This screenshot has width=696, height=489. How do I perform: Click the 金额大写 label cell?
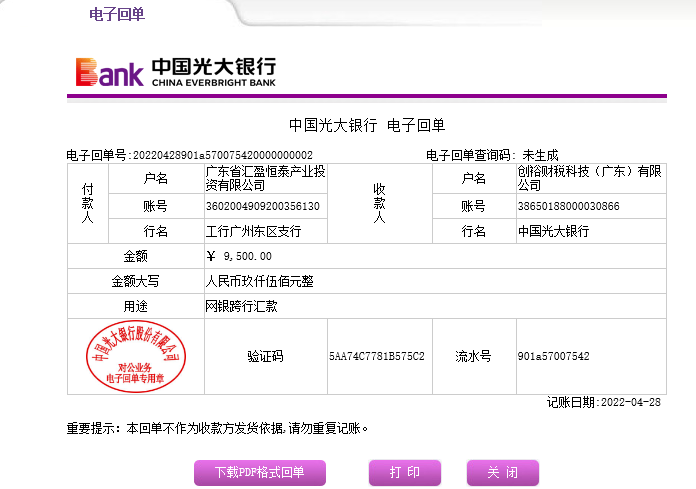click(x=136, y=281)
